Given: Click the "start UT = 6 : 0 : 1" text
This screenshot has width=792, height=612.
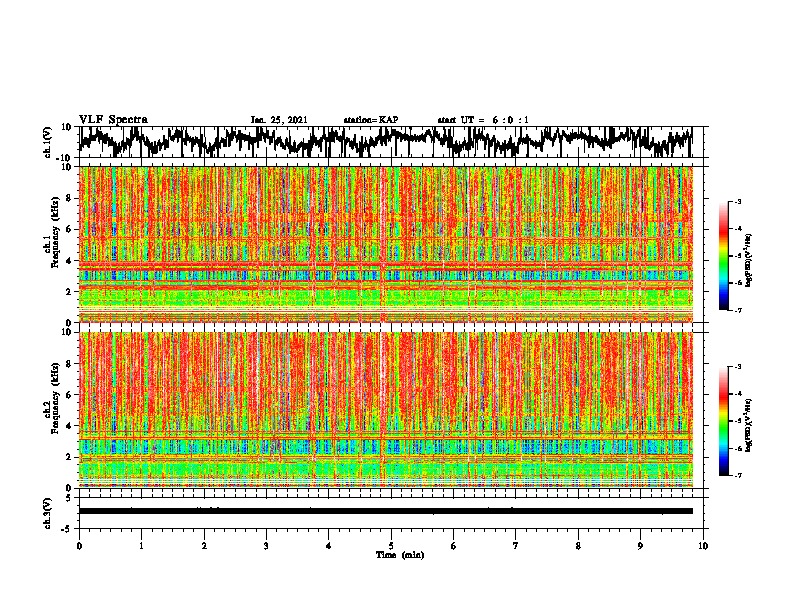Looking at the screenshot, I should (x=483, y=120).
